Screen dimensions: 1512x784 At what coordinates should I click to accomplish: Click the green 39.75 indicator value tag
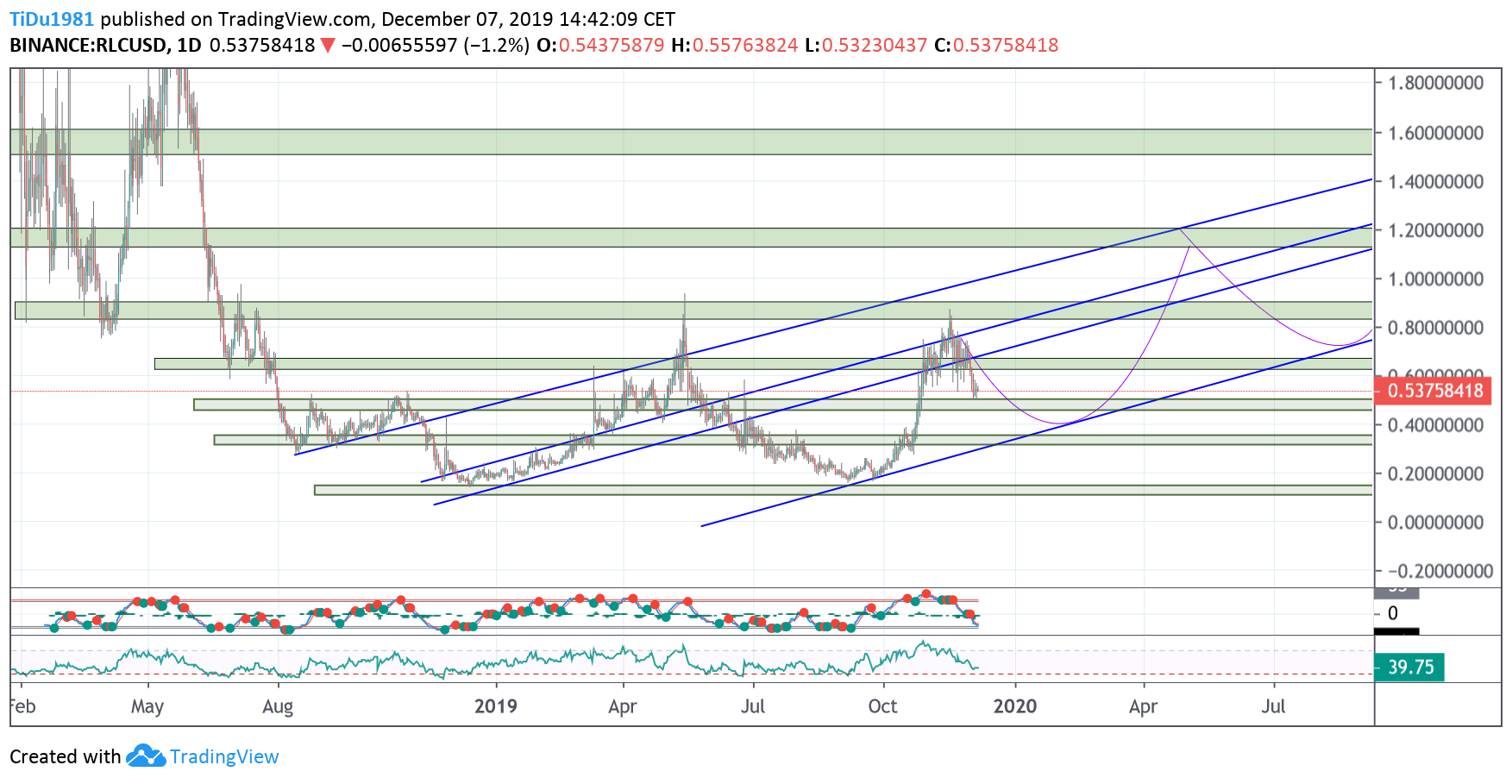(x=1409, y=667)
